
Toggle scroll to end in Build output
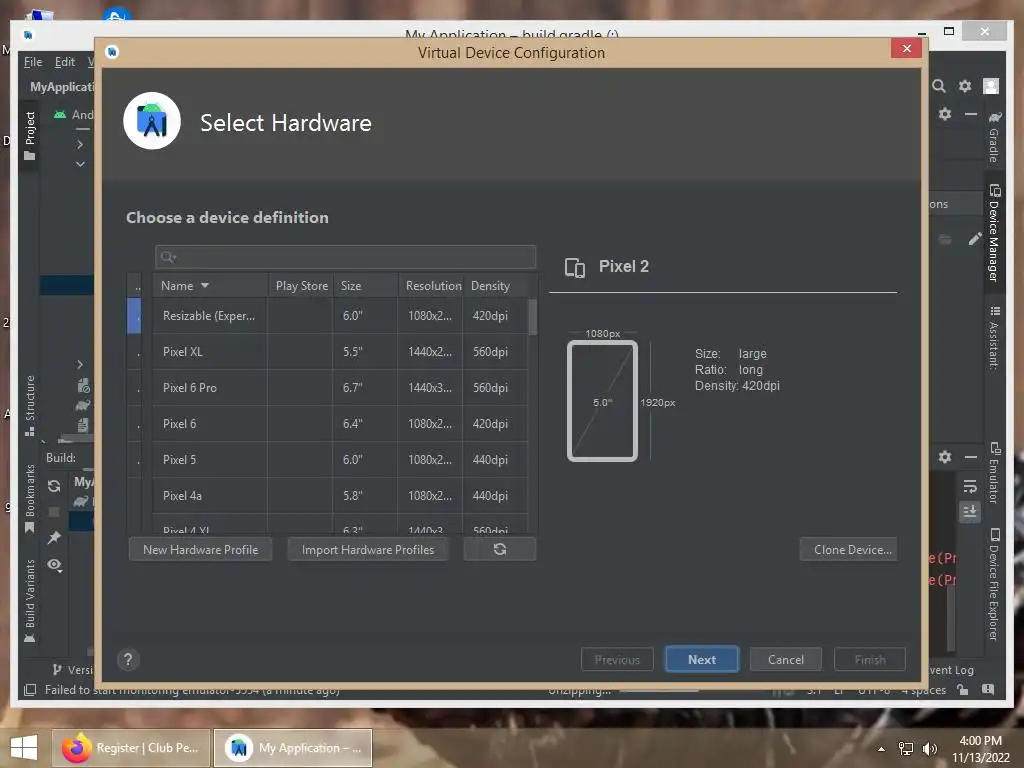click(970, 511)
